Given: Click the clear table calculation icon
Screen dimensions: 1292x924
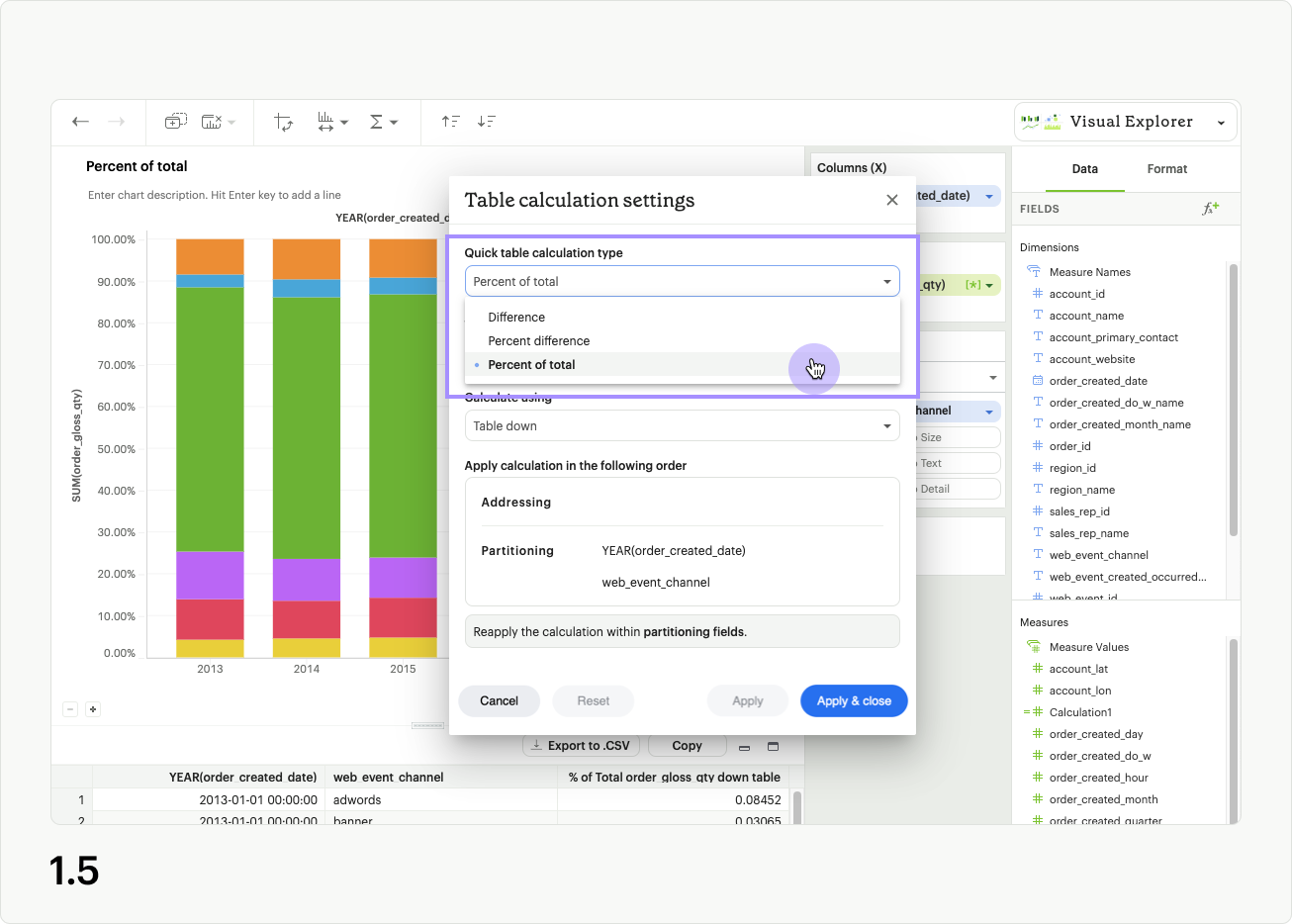Looking at the screenshot, I should pyautogui.click(x=210, y=120).
